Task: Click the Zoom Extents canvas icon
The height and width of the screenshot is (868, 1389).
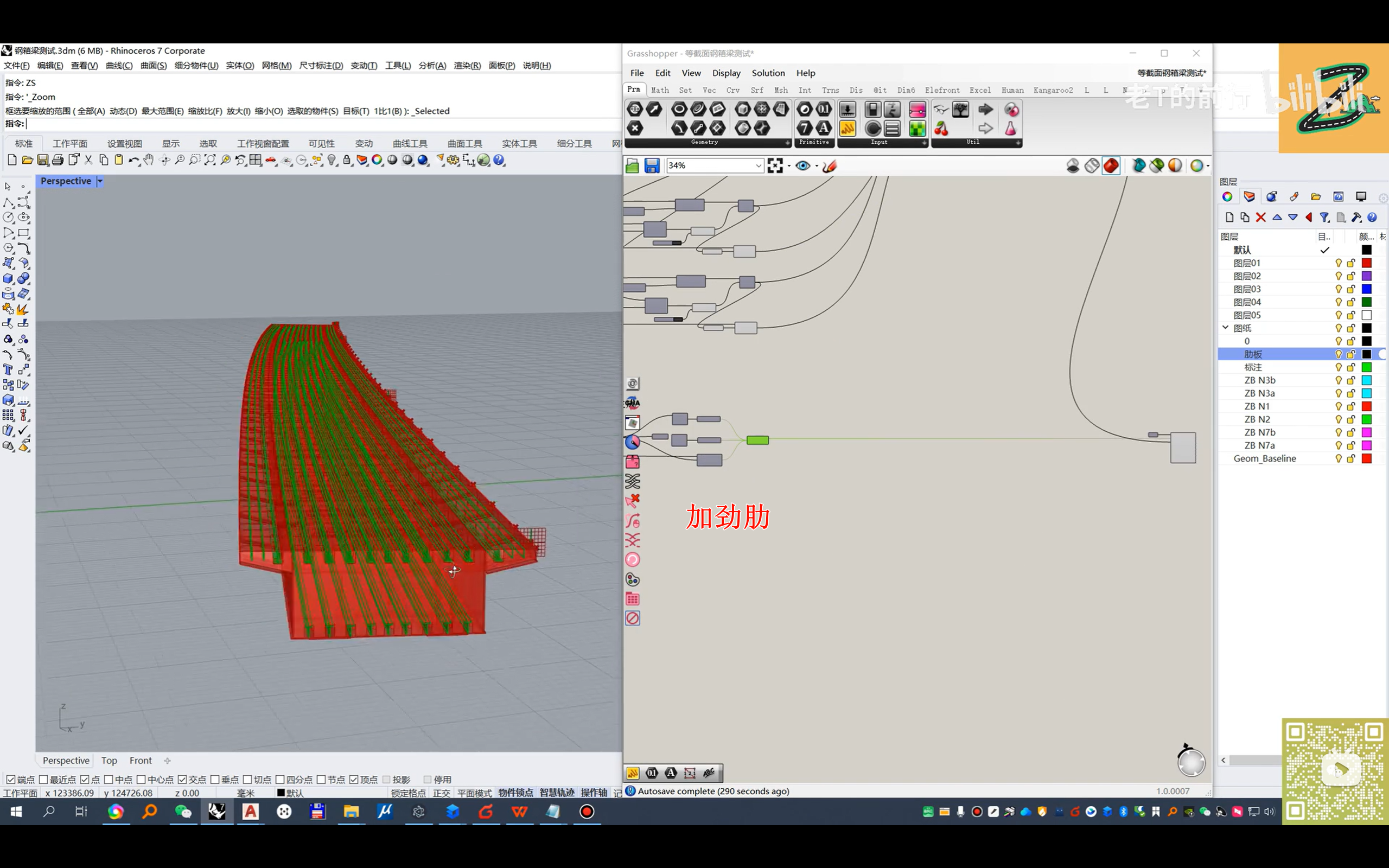Action: point(775,166)
